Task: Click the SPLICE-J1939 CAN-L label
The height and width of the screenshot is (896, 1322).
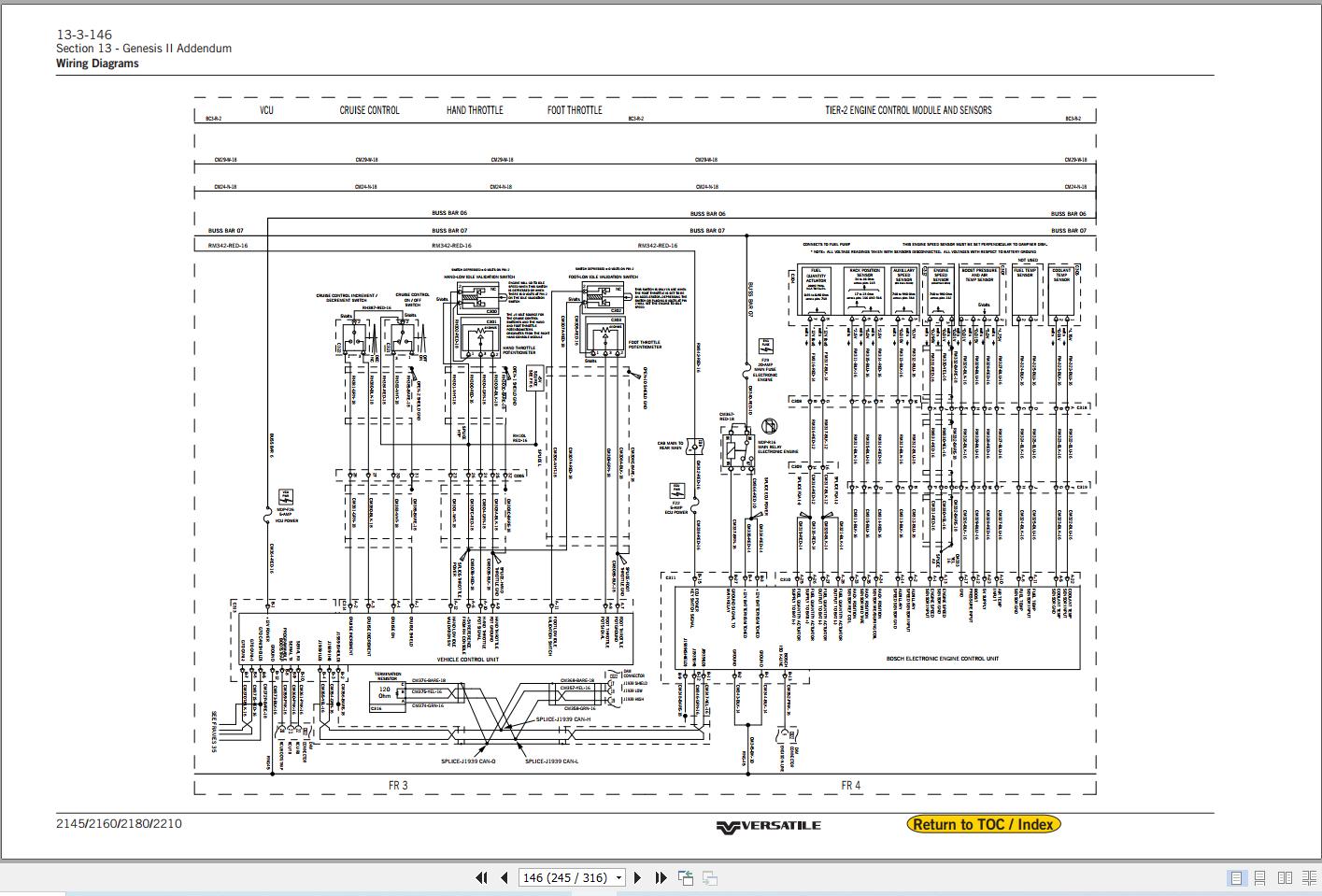Action: pos(551,761)
